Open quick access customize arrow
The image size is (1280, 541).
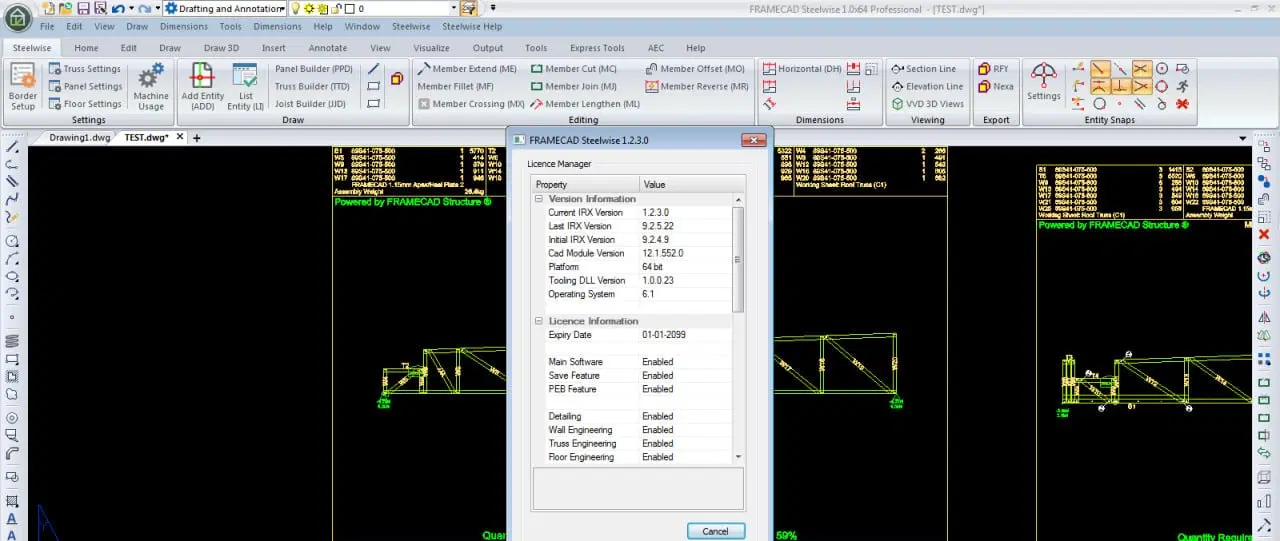[x=491, y=8]
